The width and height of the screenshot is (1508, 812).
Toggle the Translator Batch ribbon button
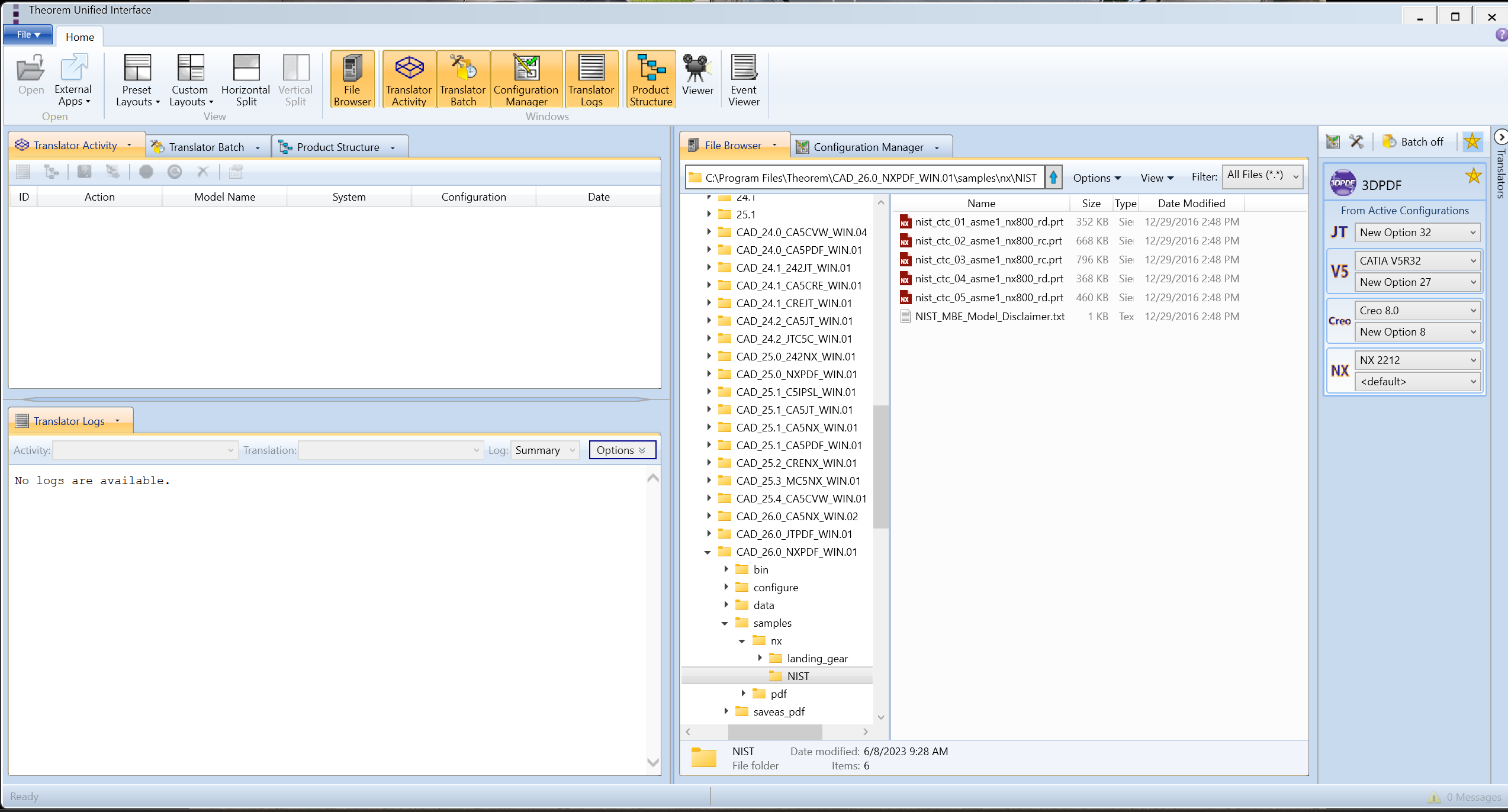coord(463,79)
